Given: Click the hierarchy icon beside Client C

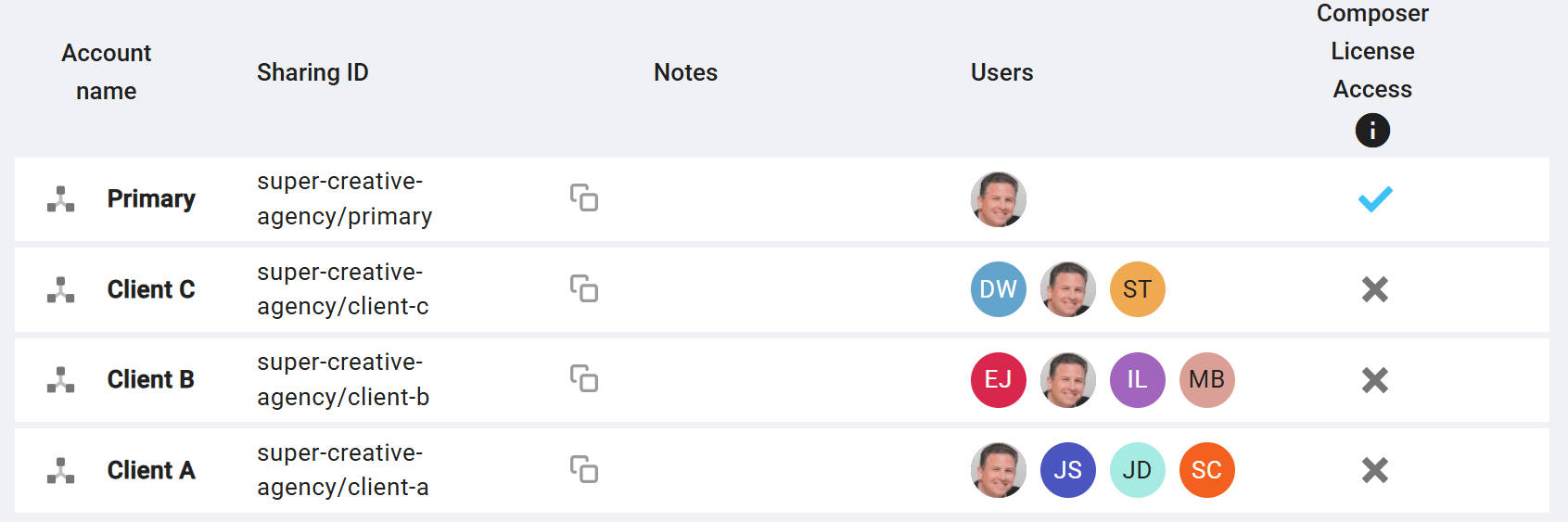Looking at the screenshot, I should pos(61,289).
